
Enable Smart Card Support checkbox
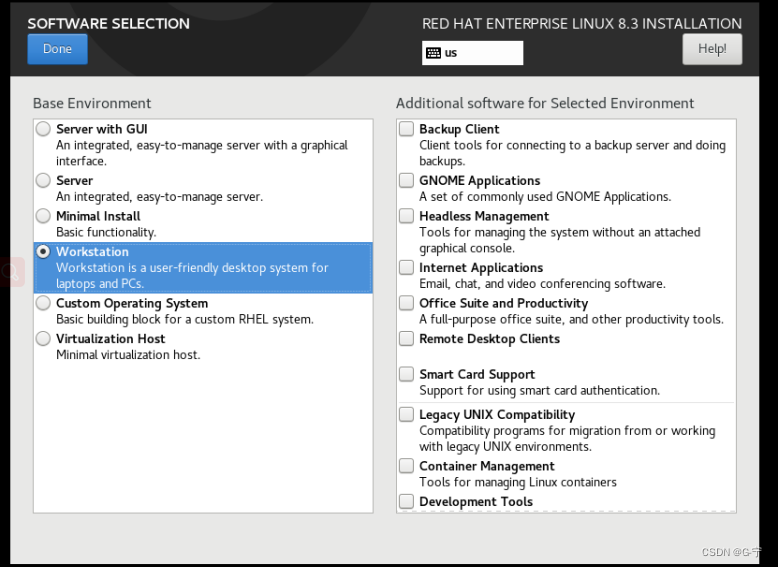click(406, 374)
